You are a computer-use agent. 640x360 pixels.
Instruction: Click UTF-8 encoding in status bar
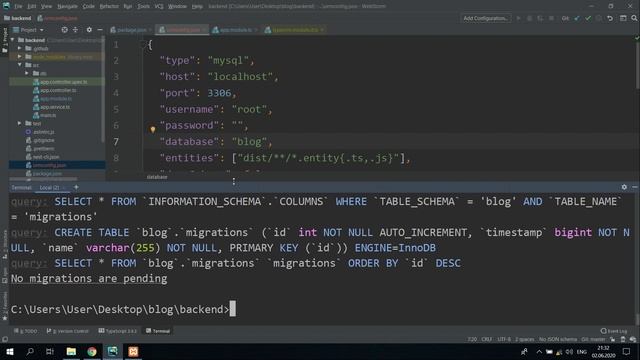click(504, 339)
